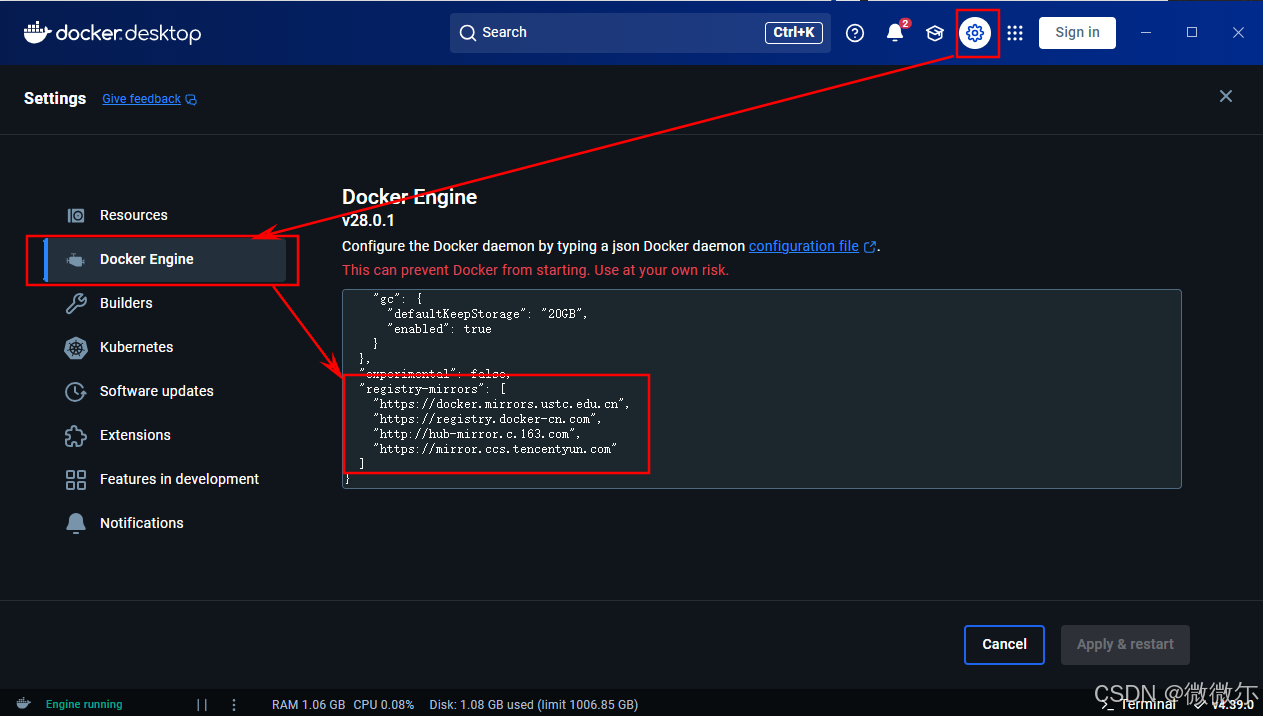
Task: Click the Docker Desktop whale logo
Action: (x=112, y=33)
